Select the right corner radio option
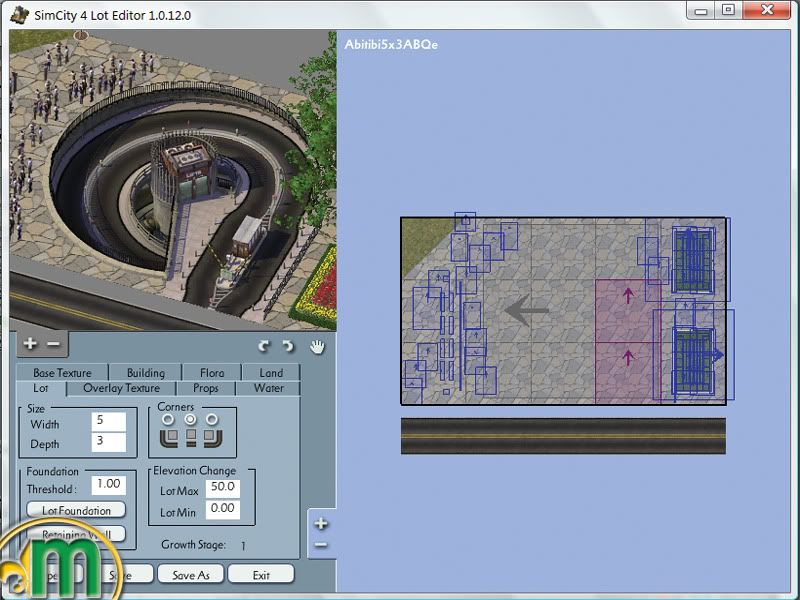The width and height of the screenshot is (800, 600). (212, 420)
